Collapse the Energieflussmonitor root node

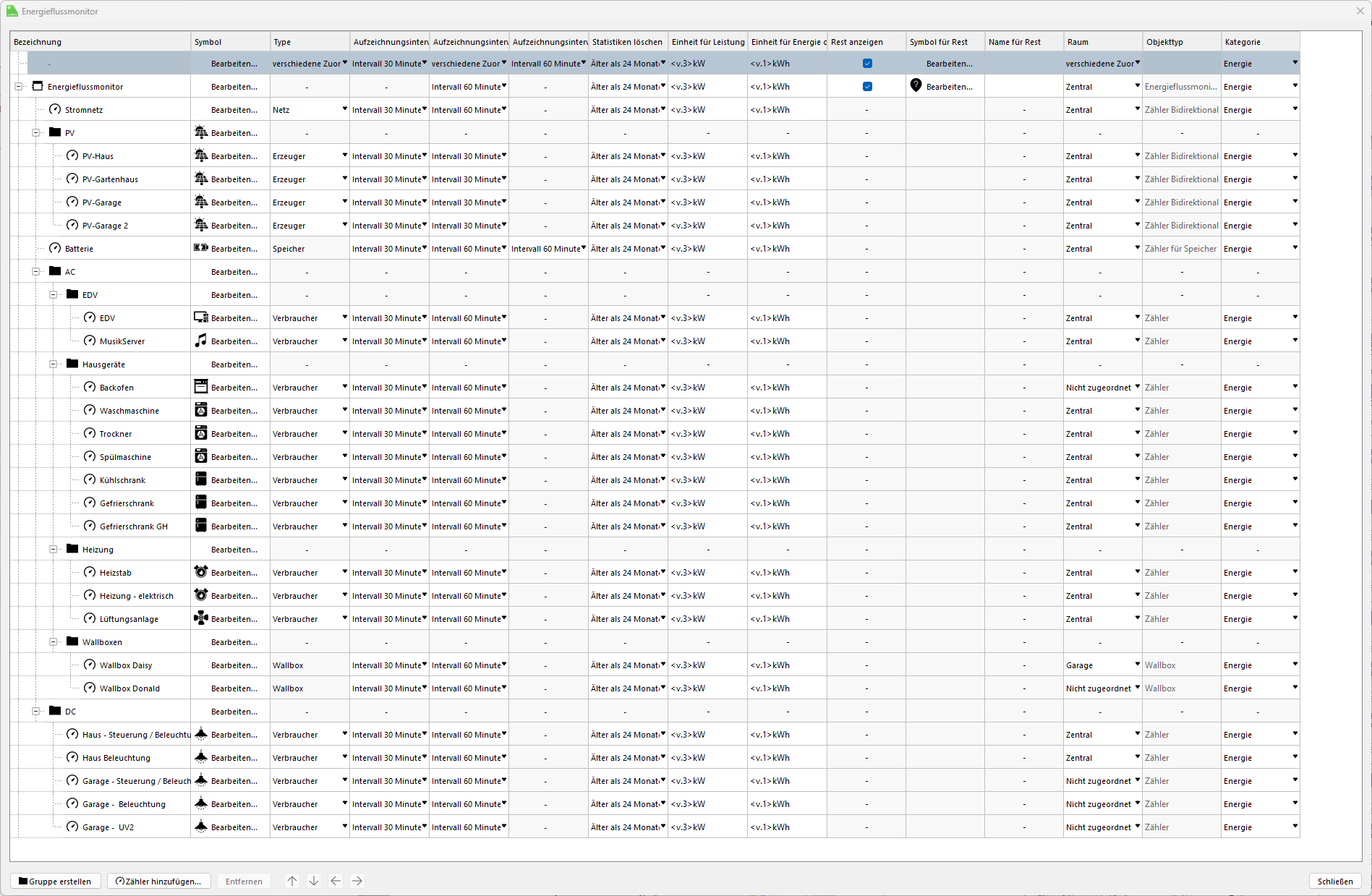point(18,87)
